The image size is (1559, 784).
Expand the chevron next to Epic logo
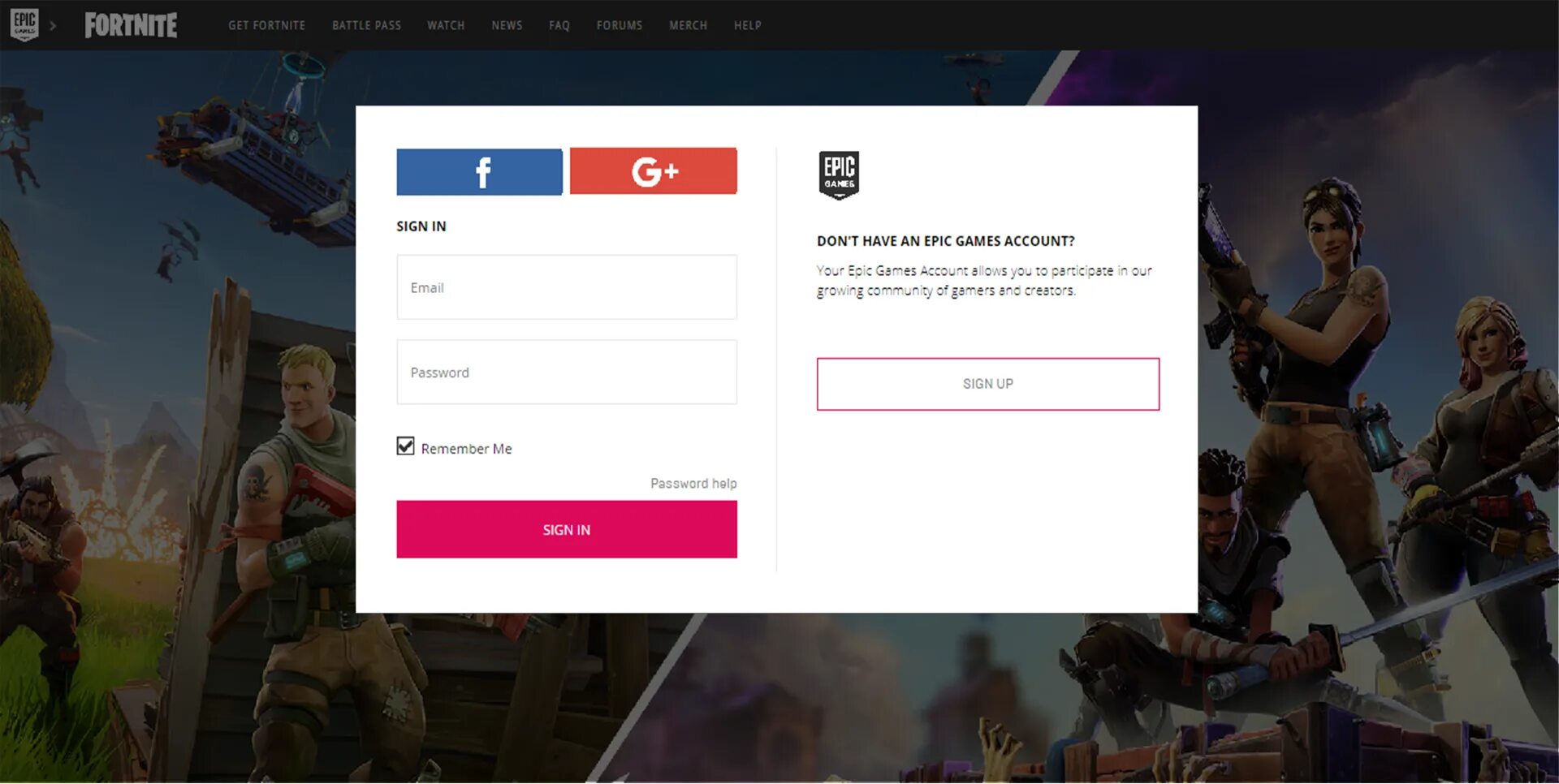(54, 25)
